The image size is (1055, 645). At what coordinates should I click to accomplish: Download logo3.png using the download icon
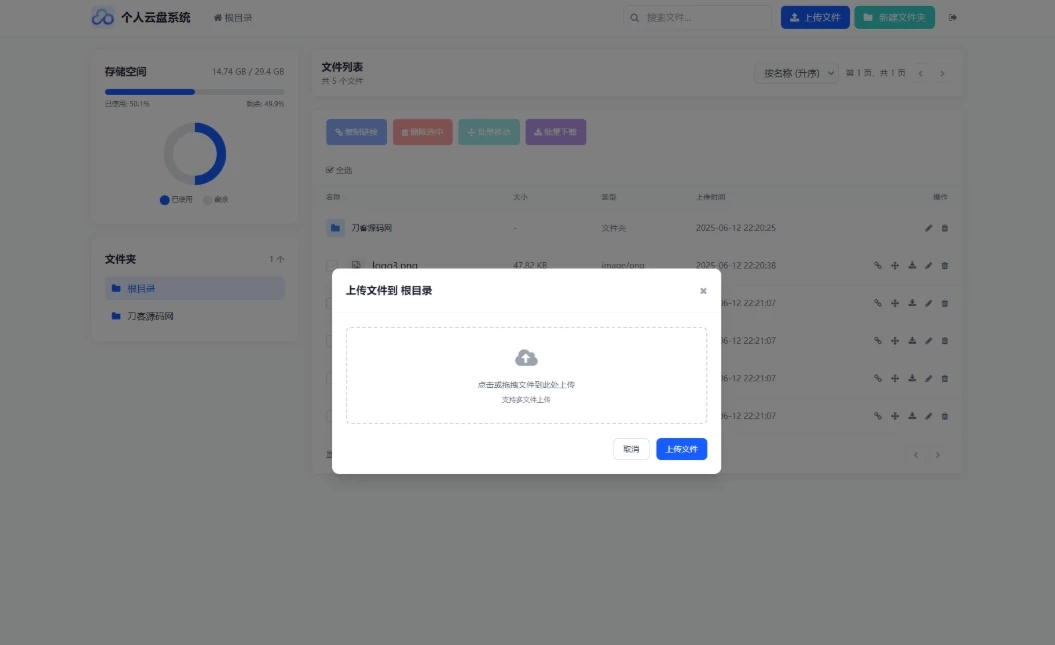912,266
